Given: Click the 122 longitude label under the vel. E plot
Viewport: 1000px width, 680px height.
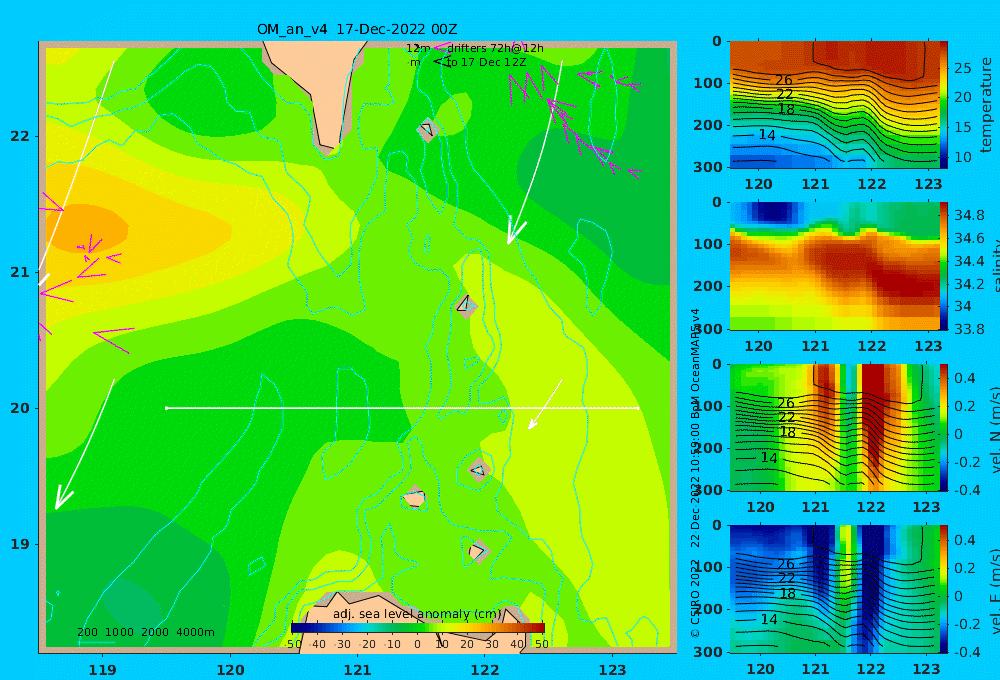Looking at the screenshot, I should point(871,669).
